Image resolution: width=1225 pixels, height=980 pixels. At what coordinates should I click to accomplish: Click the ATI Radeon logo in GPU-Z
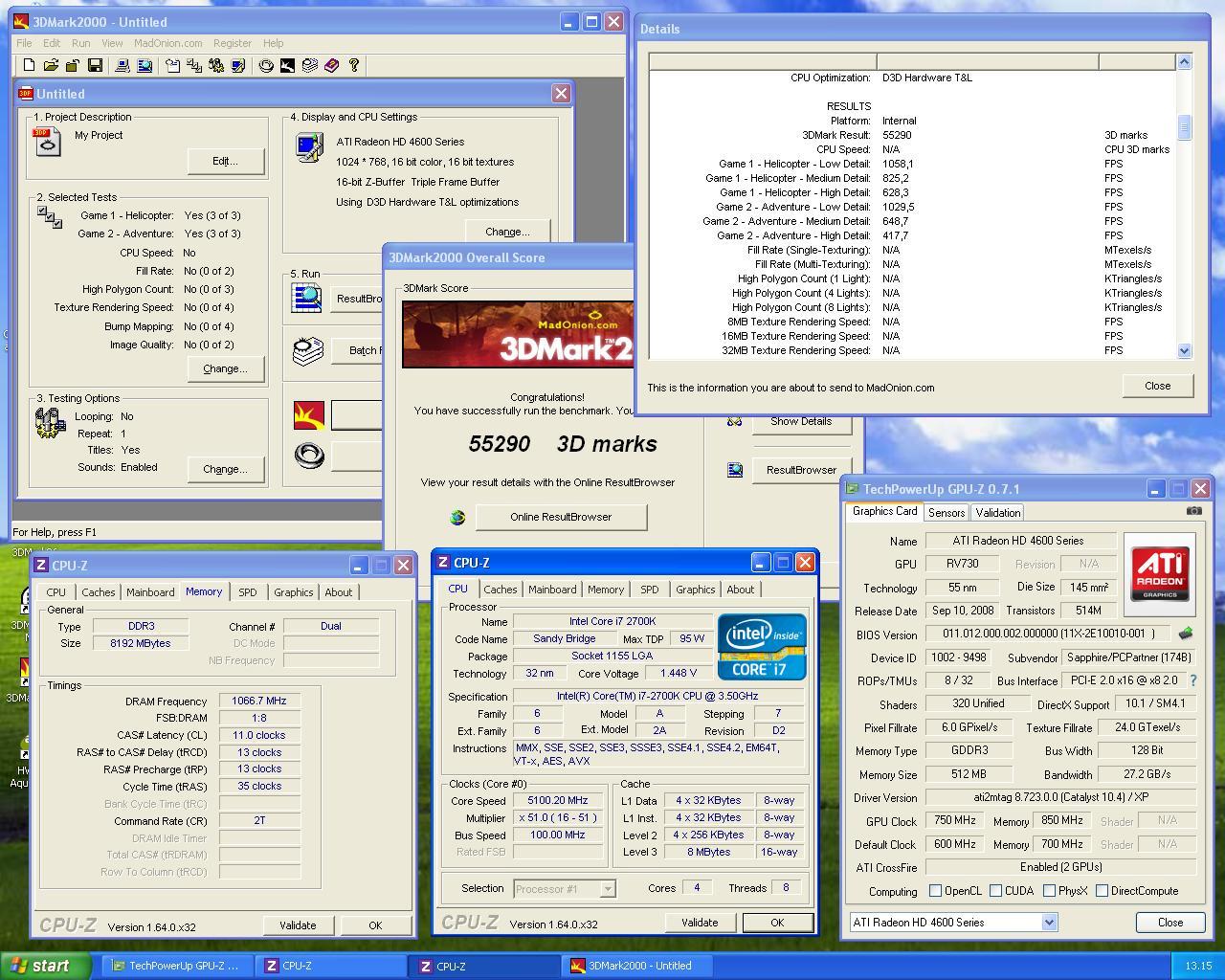(1160, 573)
